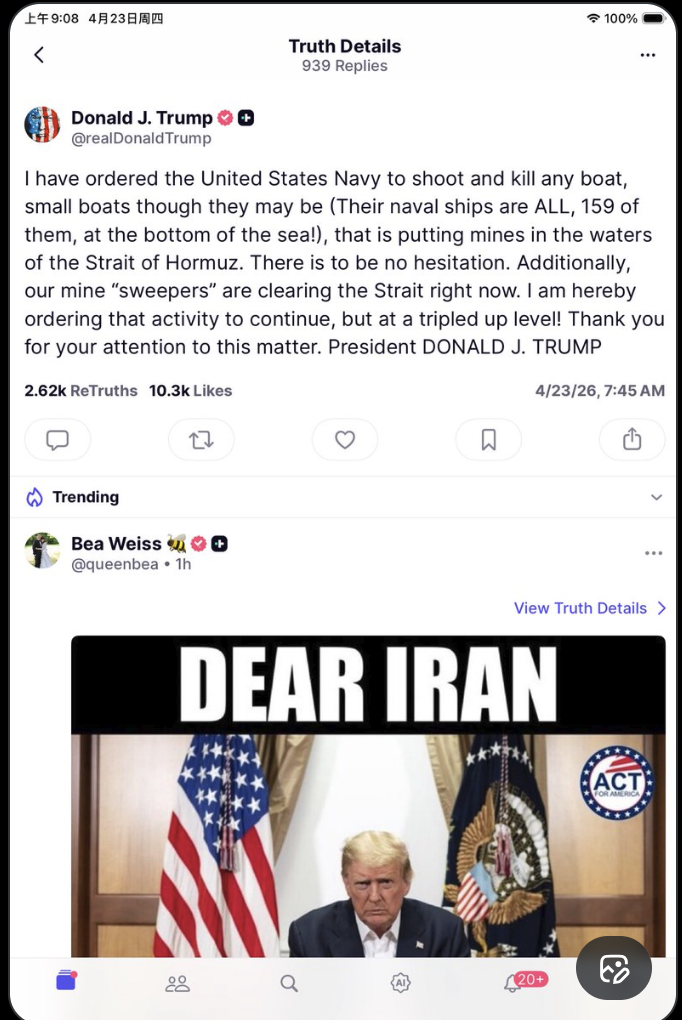Open Bea Weiss's profile avatar
Viewport: 682px width, 1020px height.
(42, 551)
